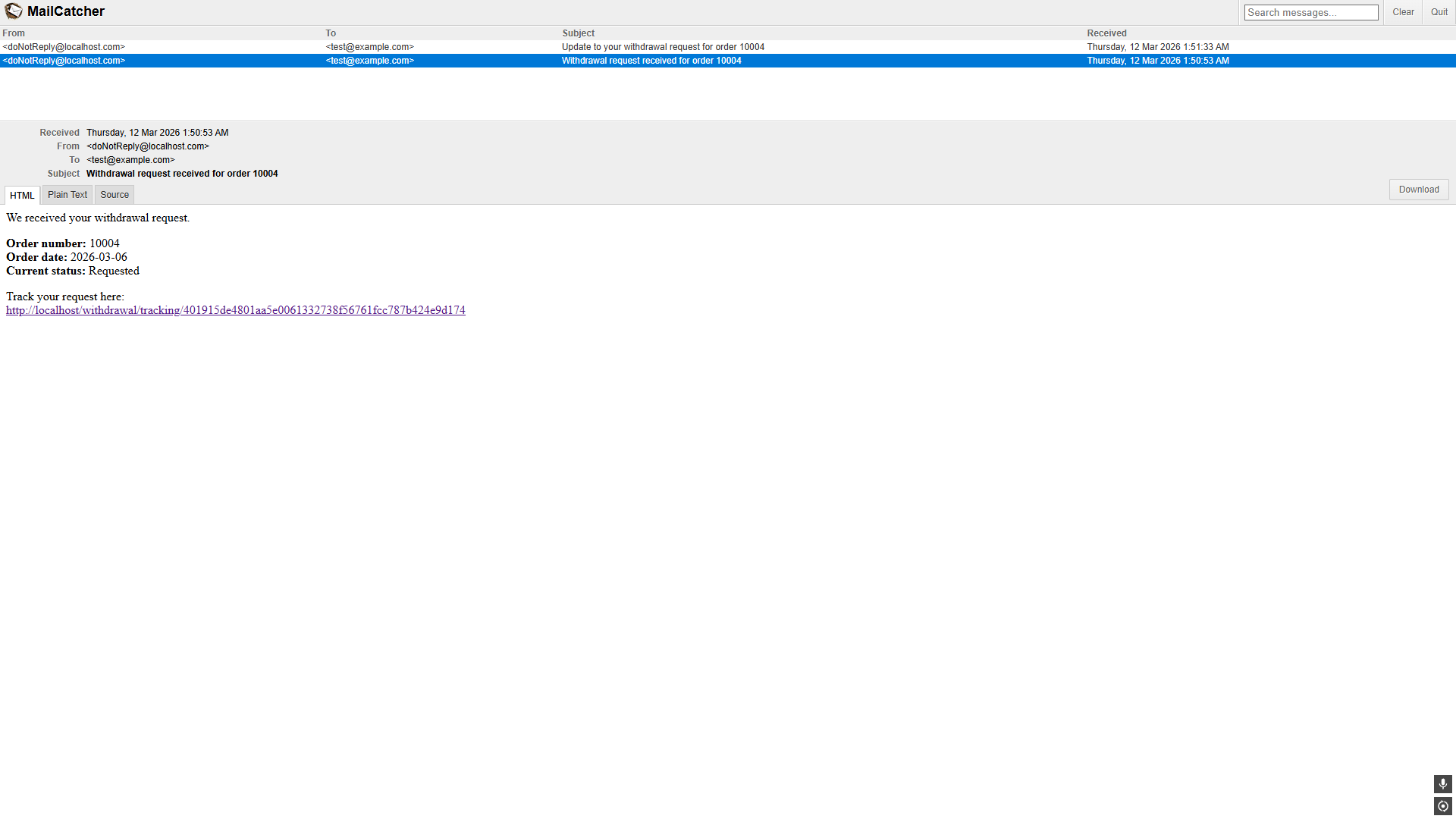This screenshot has height=819, width=1456.
Task: Click the Subject column header
Action: click(578, 33)
